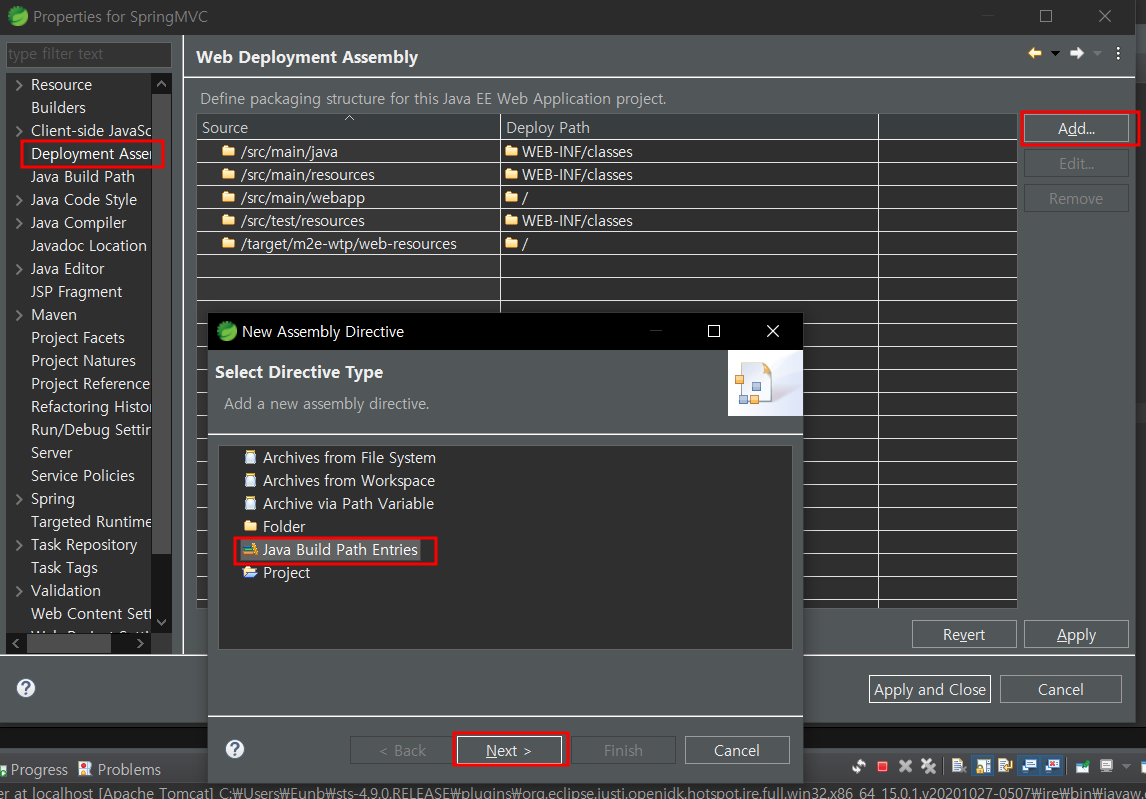The image size is (1146, 799).
Task: Click the back arrow in properties header
Action: coord(1035,53)
